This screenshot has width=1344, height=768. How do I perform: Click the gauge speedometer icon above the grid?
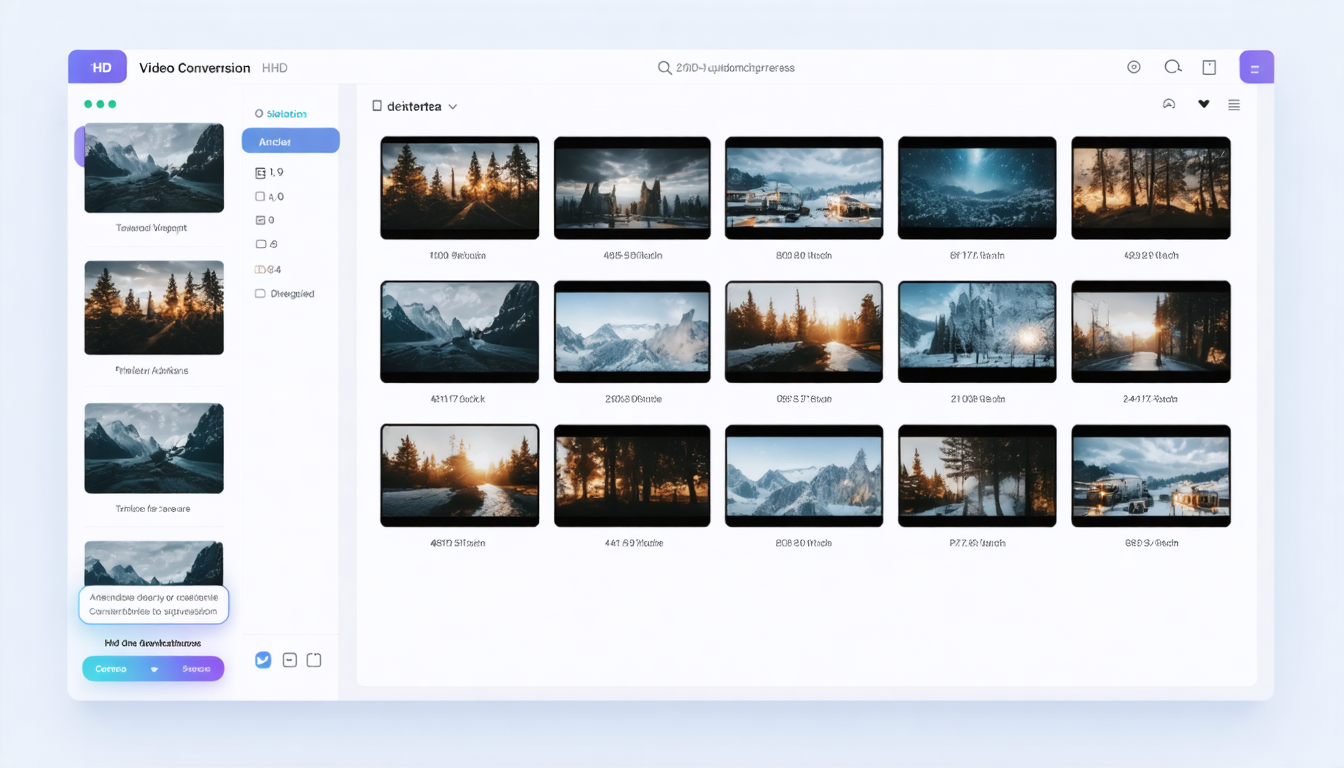(x=1169, y=105)
